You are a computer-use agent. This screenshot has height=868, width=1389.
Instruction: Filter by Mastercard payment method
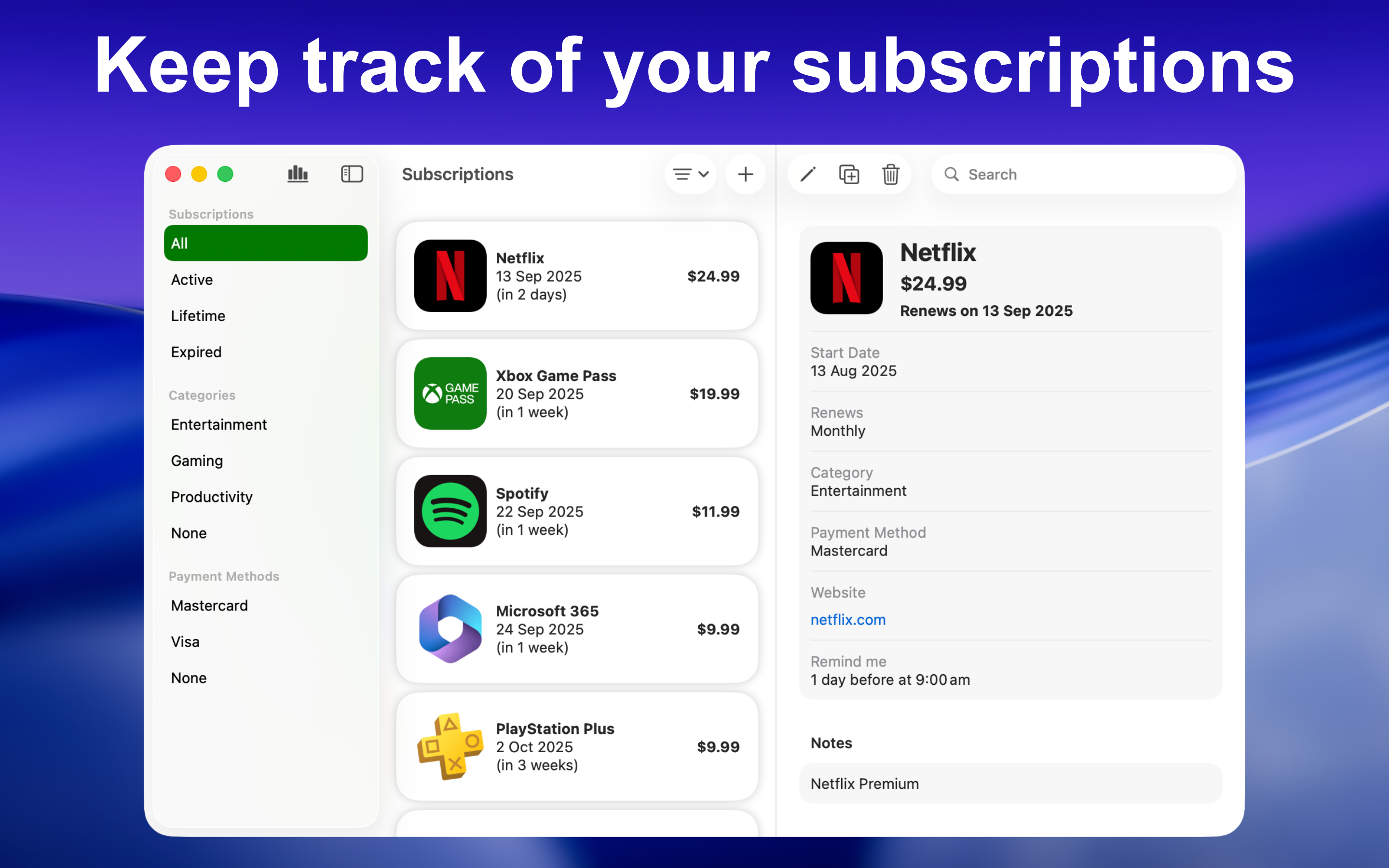(x=209, y=606)
